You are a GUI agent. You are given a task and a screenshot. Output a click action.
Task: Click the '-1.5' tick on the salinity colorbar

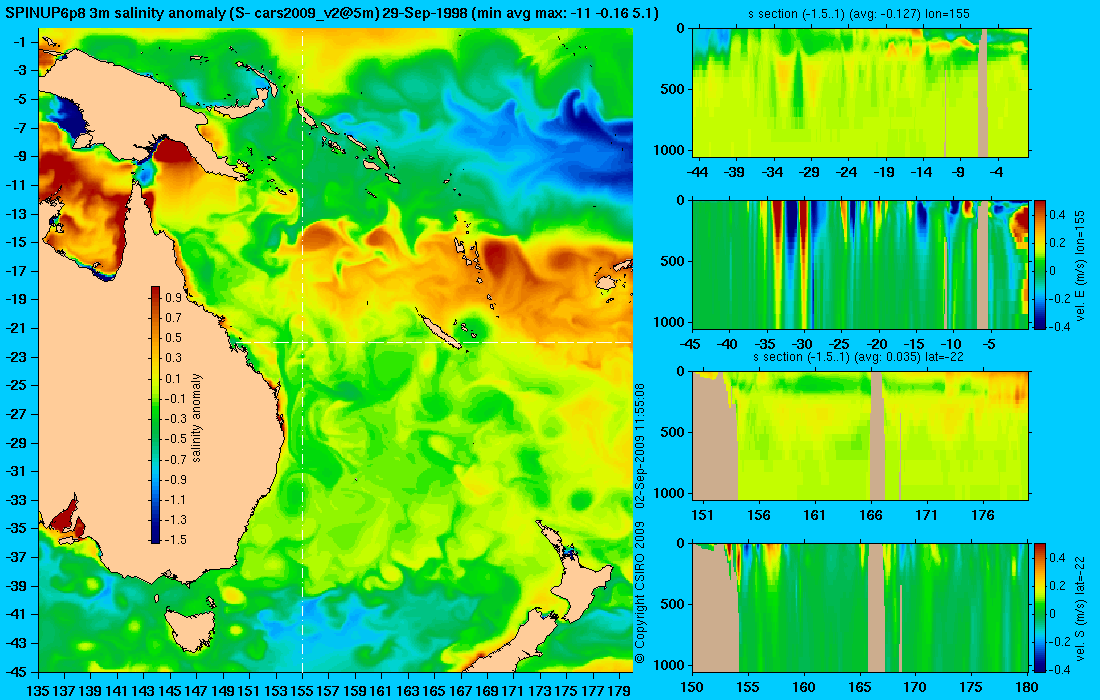175,539
